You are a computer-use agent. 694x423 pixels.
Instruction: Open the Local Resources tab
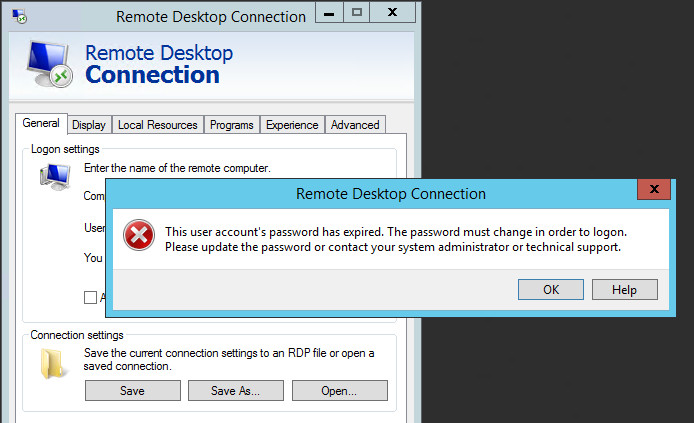pos(158,125)
